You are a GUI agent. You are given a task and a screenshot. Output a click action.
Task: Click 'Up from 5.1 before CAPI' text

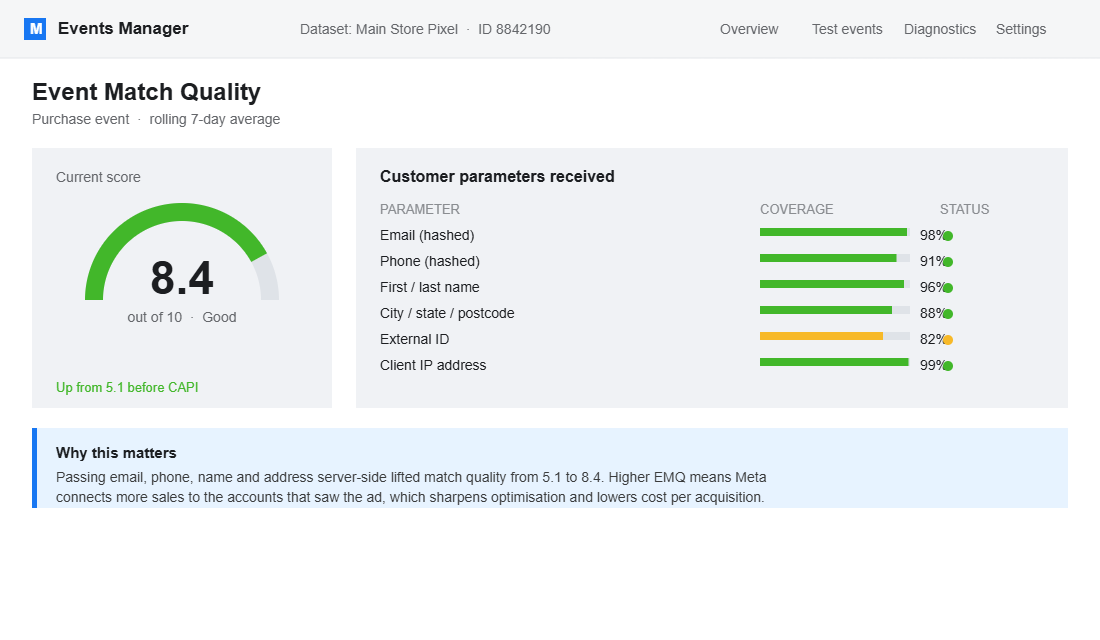[x=127, y=387]
